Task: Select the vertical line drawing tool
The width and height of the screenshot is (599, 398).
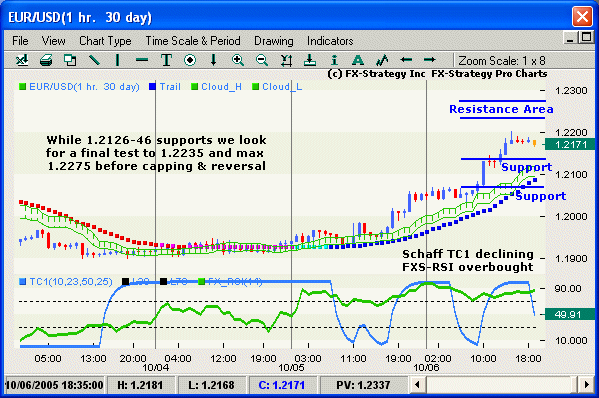Action: pyautogui.click(x=118, y=60)
